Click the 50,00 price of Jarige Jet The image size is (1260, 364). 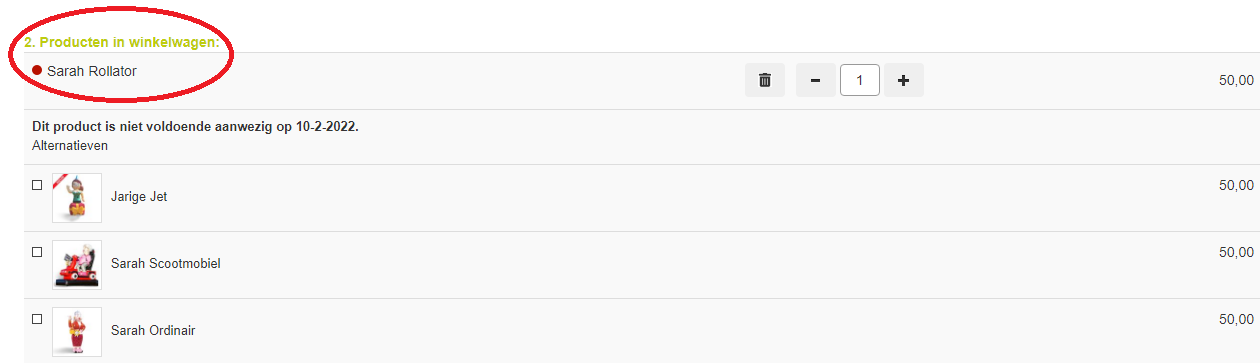coord(1236,185)
